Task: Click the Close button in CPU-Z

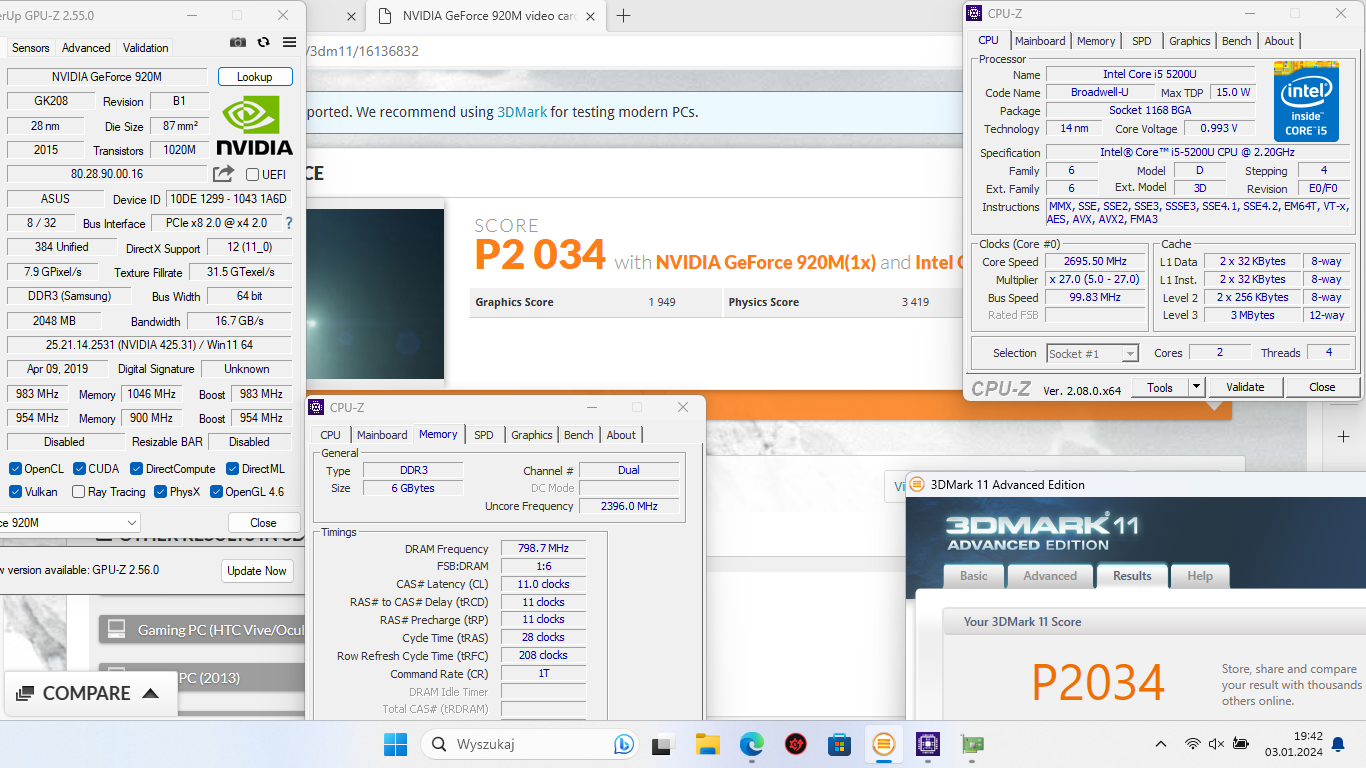Action: 1322,387
